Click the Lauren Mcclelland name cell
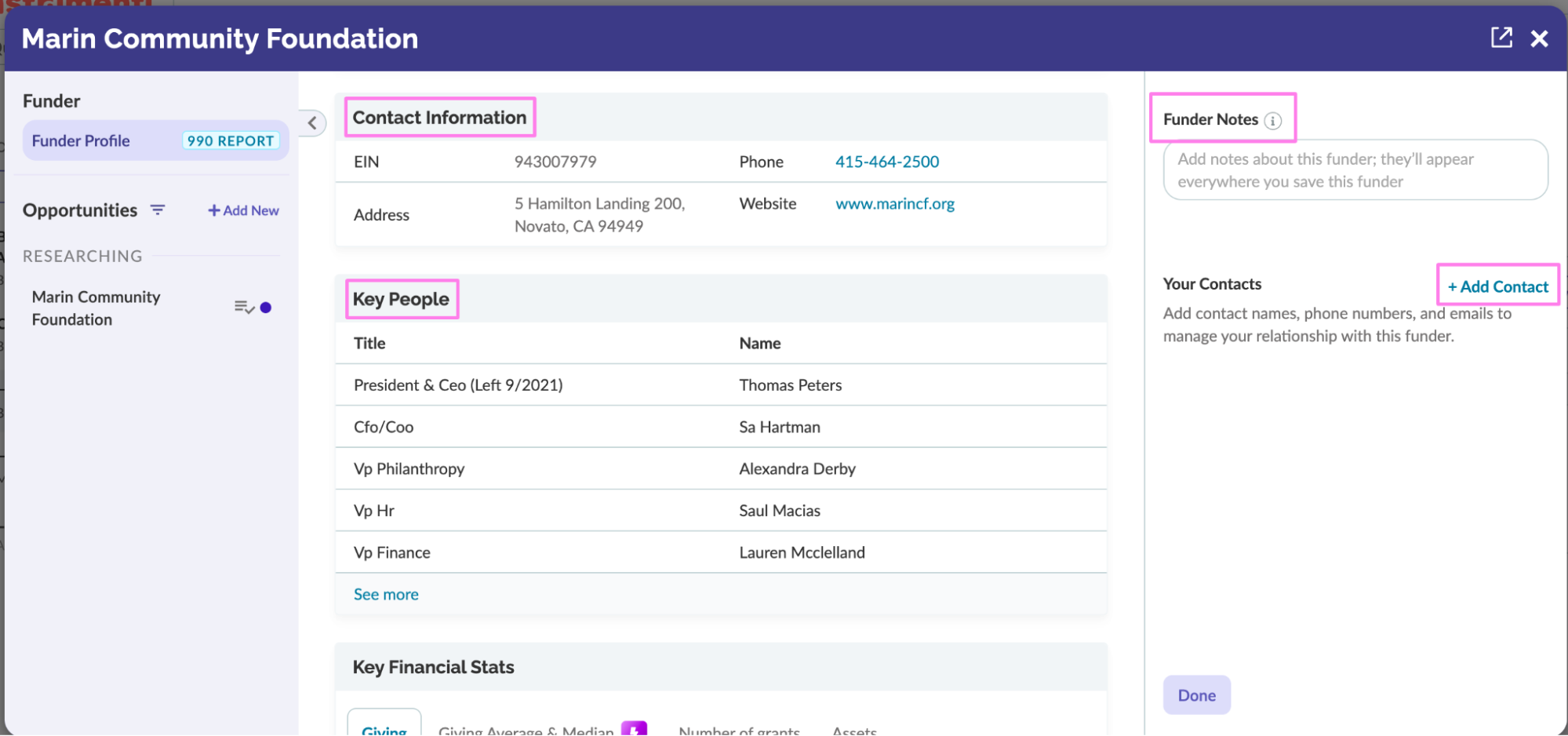Screen dimensions: 1568x736 coord(802,552)
